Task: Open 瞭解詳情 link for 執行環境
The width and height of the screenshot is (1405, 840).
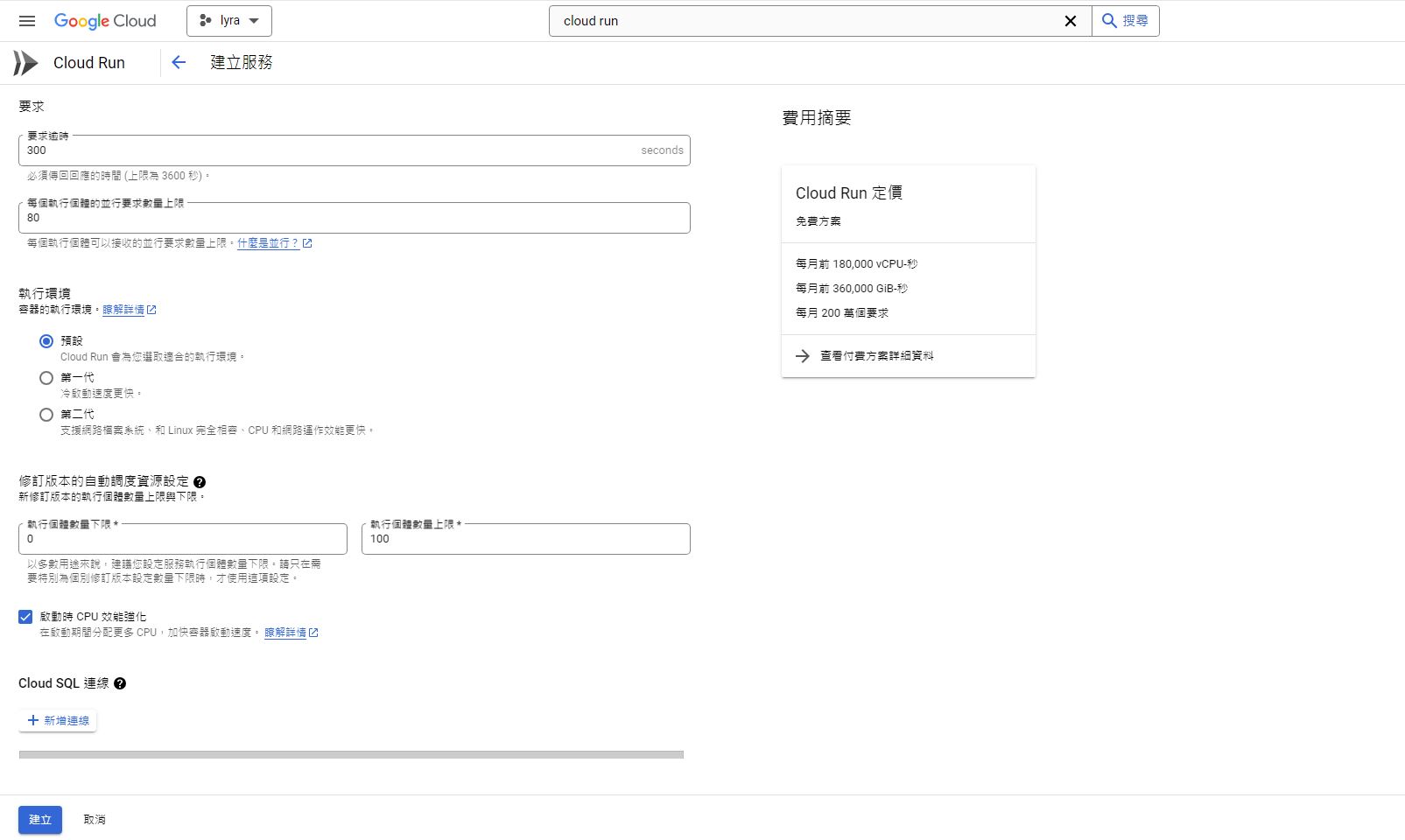Action: (129, 310)
